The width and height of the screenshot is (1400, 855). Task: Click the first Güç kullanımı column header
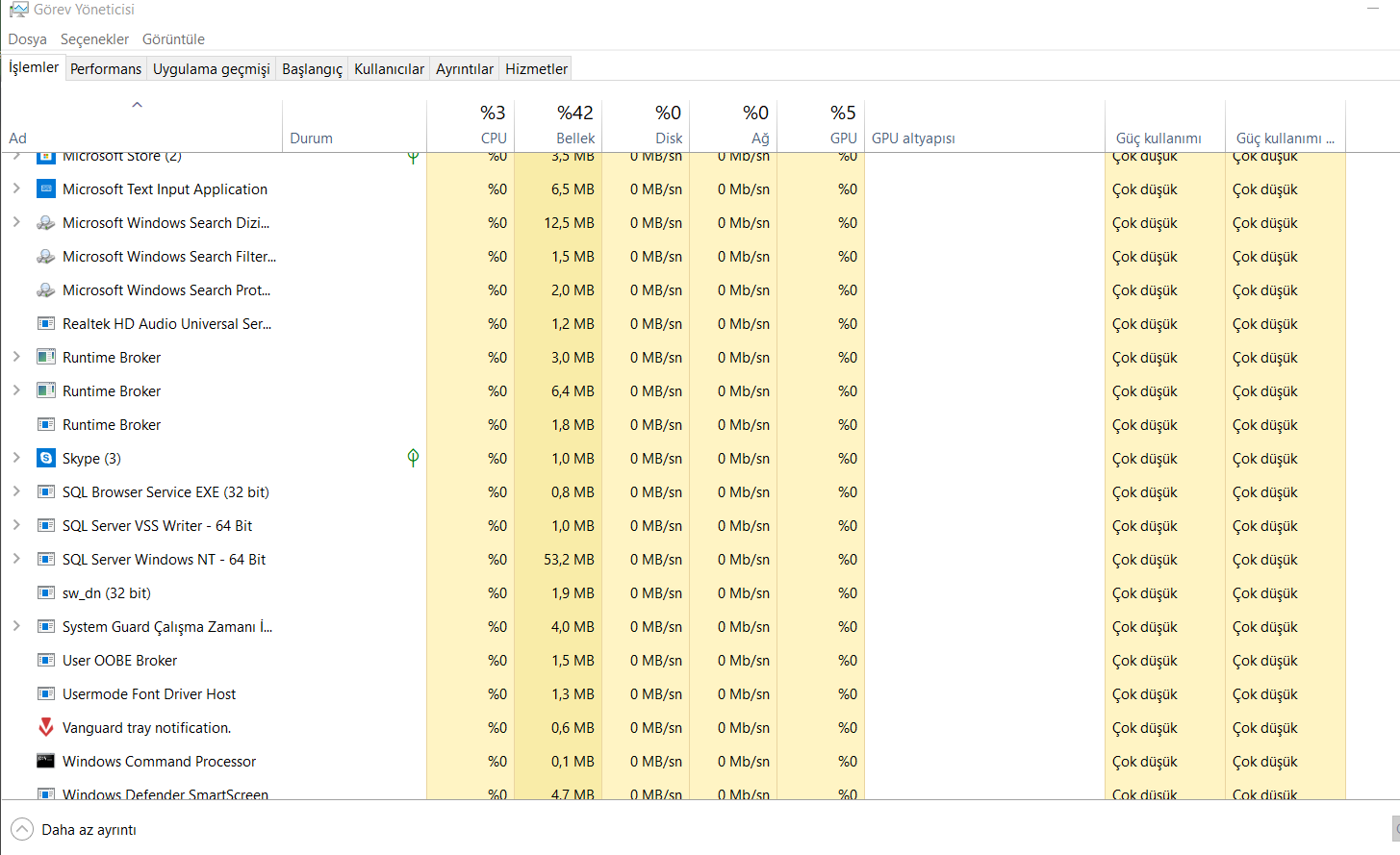(x=1165, y=126)
